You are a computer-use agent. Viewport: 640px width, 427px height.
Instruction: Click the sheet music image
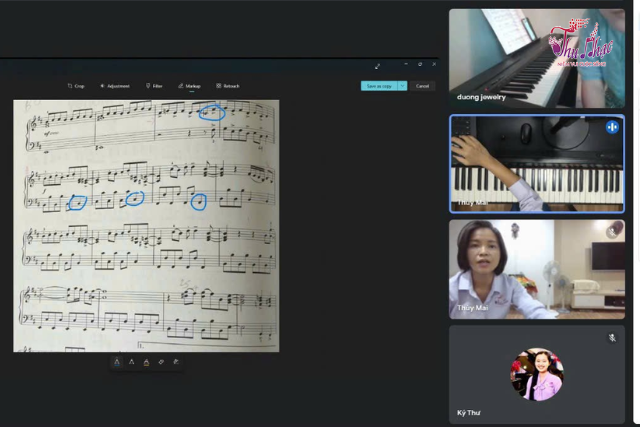coord(146,226)
